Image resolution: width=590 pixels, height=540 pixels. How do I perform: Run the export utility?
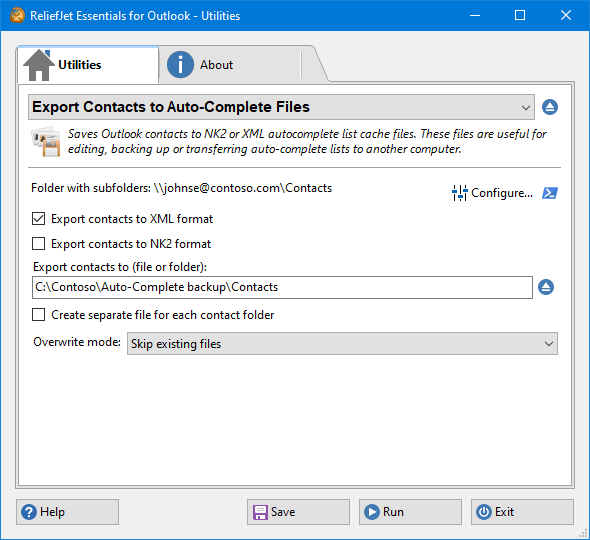[410, 512]
